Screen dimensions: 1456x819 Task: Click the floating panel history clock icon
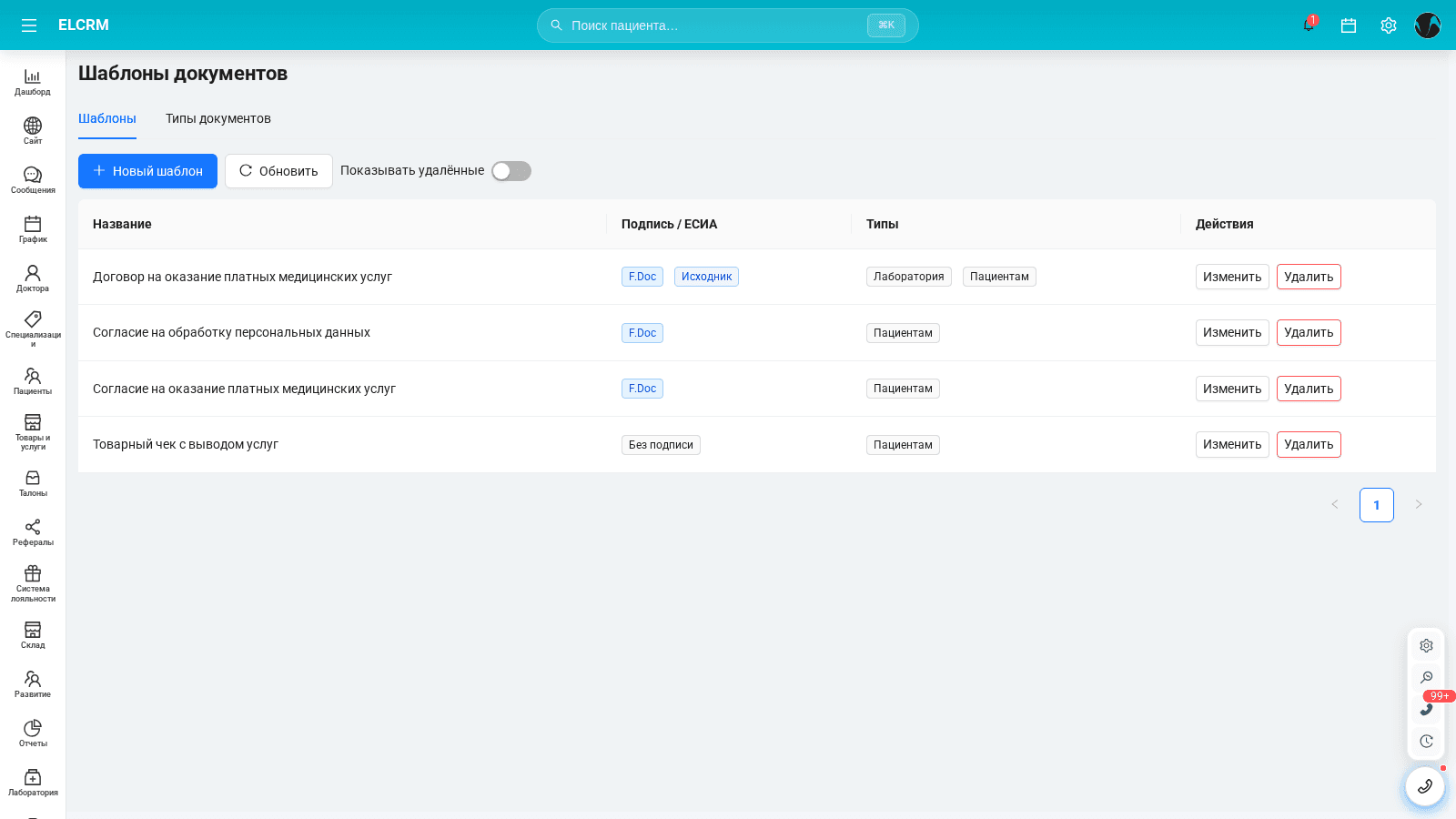1426,742
